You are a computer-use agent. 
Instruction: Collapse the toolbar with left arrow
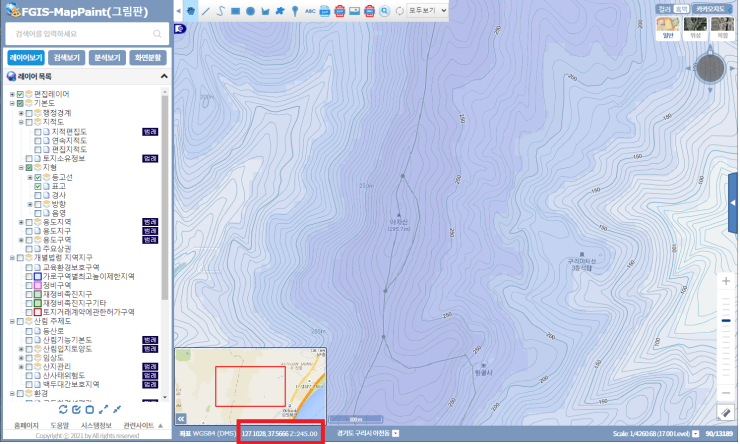point(178,10)
